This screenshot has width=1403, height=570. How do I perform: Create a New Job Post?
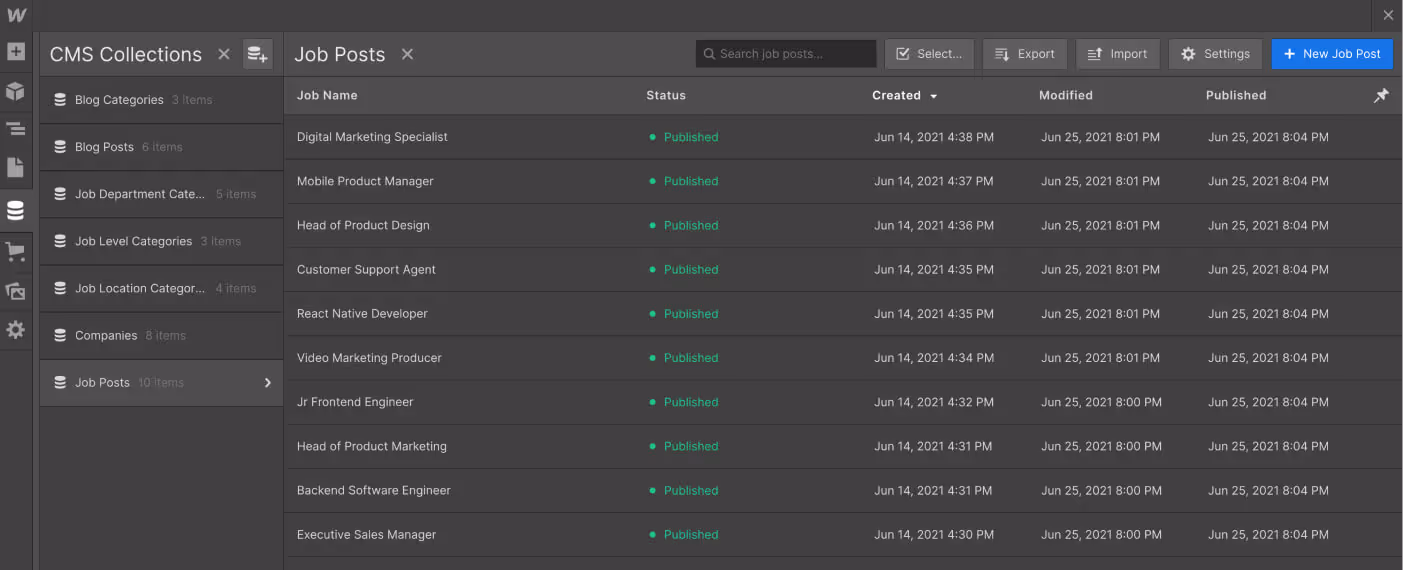coord(1332,54)
